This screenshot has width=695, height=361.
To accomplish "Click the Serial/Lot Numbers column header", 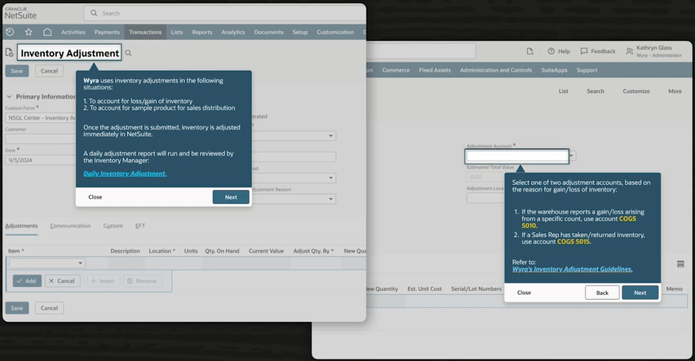I will click(476, 289).
